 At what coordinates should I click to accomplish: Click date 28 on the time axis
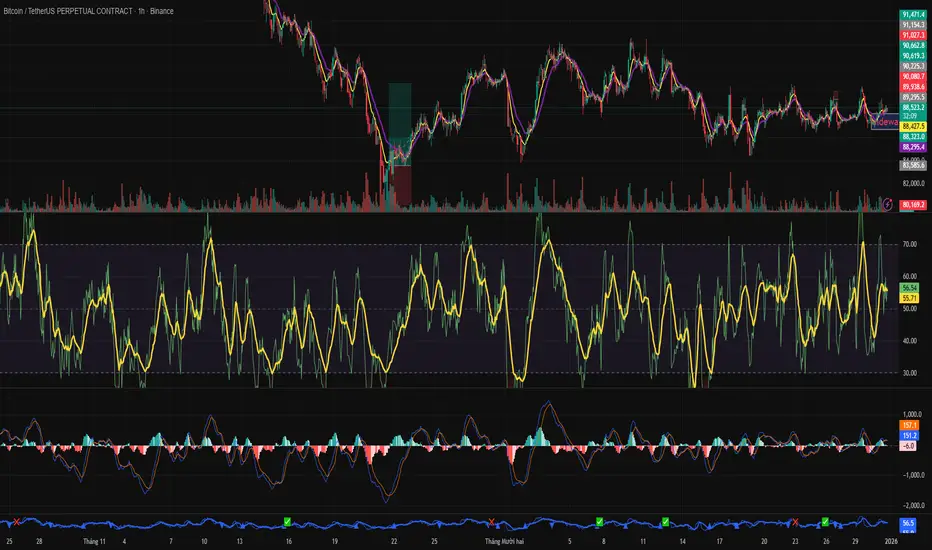[39, 542]
